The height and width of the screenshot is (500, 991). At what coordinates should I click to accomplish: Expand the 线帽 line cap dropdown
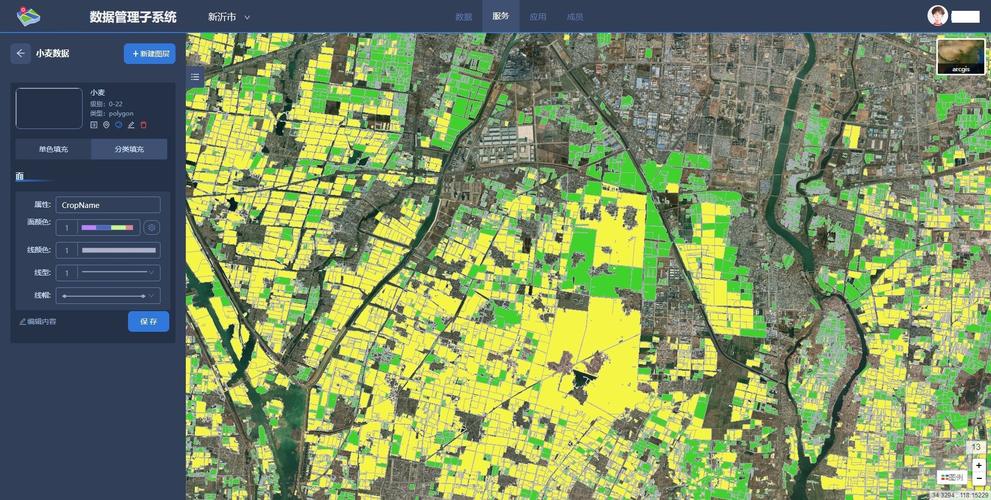pos(108,296)
